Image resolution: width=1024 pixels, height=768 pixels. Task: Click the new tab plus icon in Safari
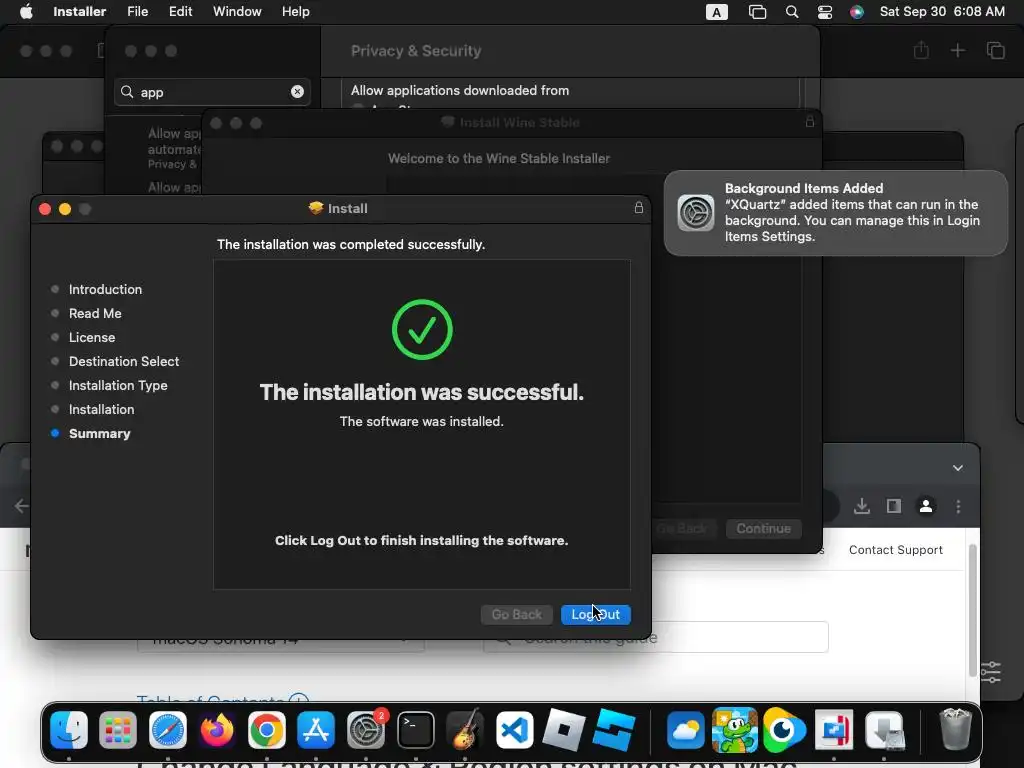tap(957, 50)
